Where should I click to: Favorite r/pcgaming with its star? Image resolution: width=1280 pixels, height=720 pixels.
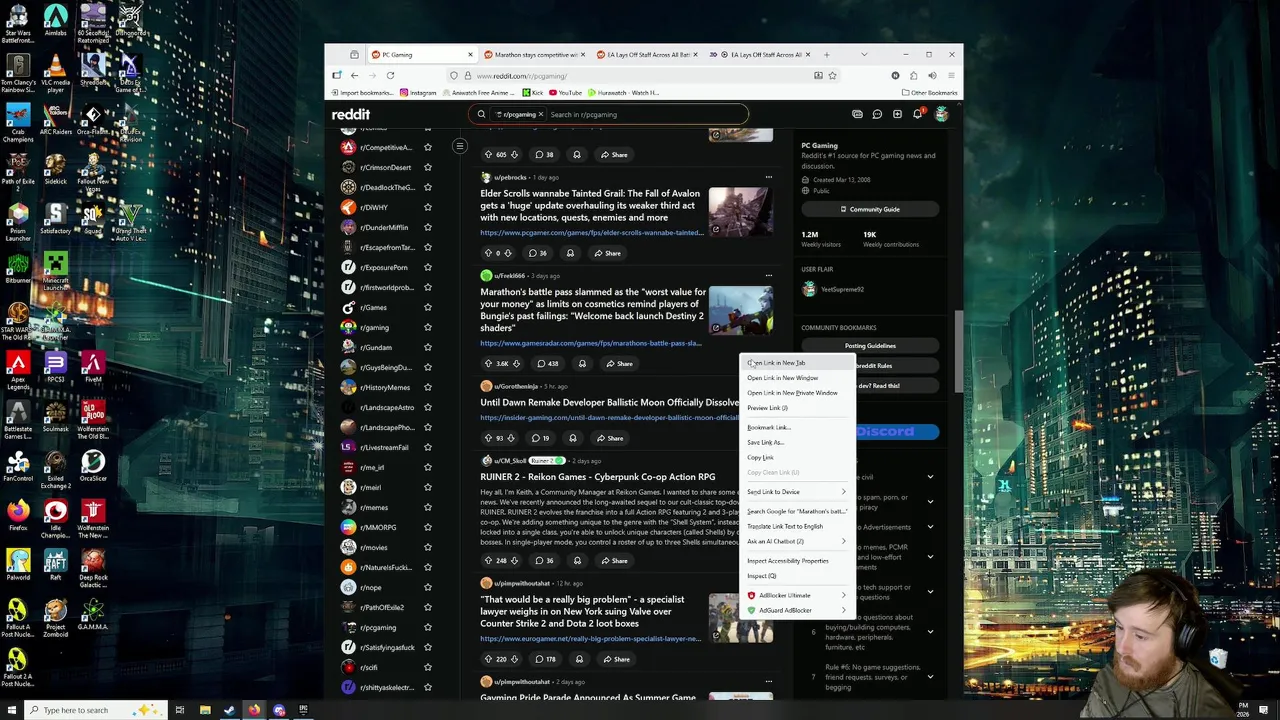pos(427,627)
